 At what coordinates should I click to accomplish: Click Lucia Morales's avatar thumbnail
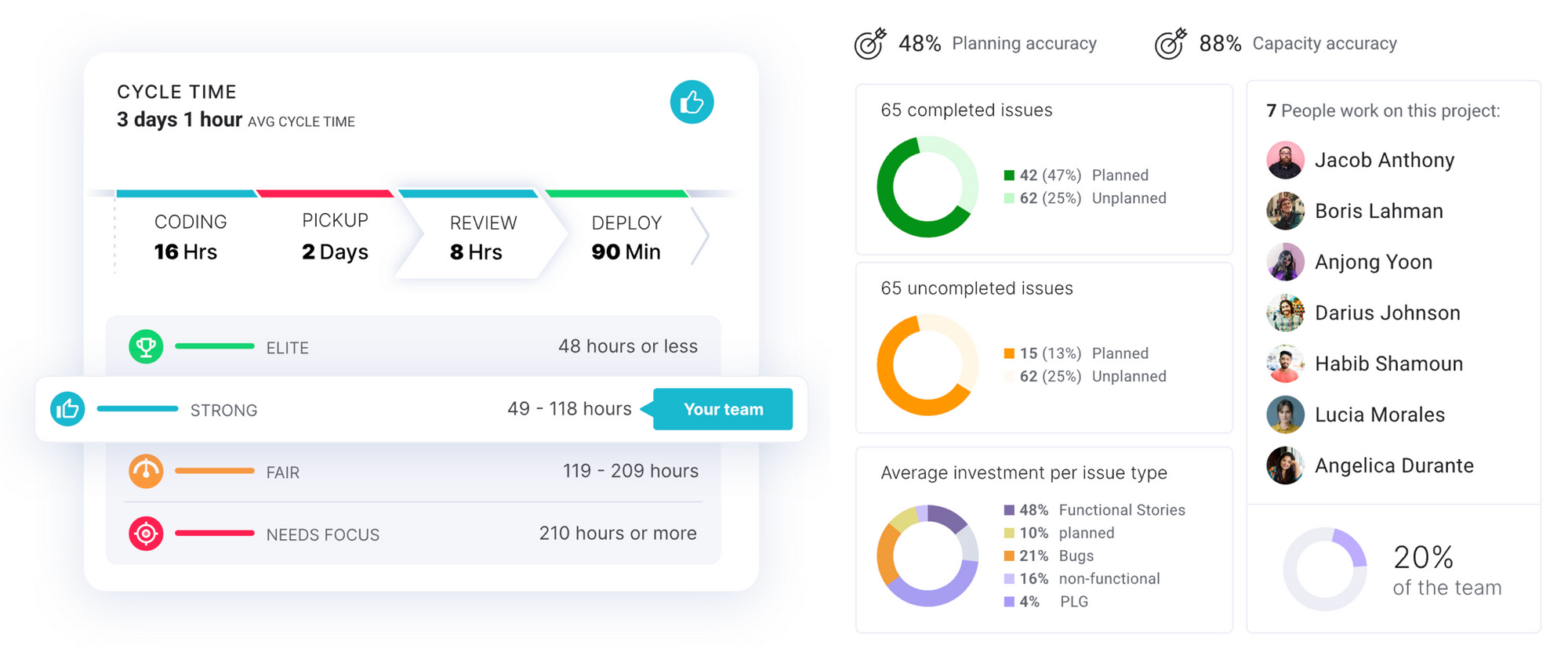(x=1285, y=415)
